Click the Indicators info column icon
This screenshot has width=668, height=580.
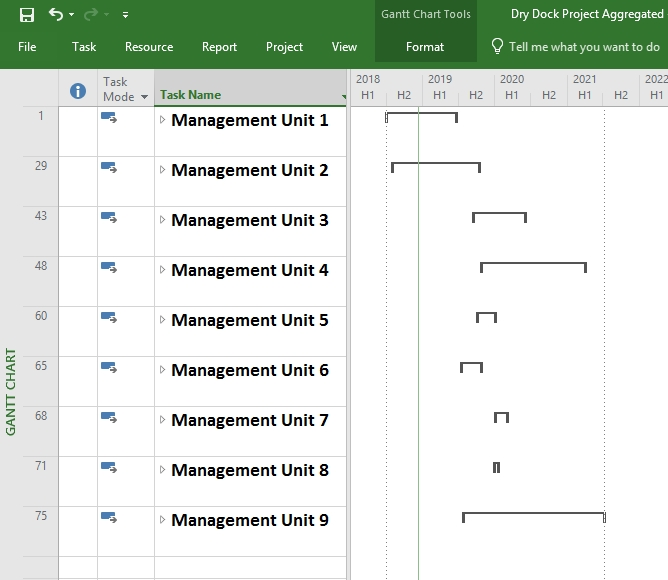pos(78,91)
